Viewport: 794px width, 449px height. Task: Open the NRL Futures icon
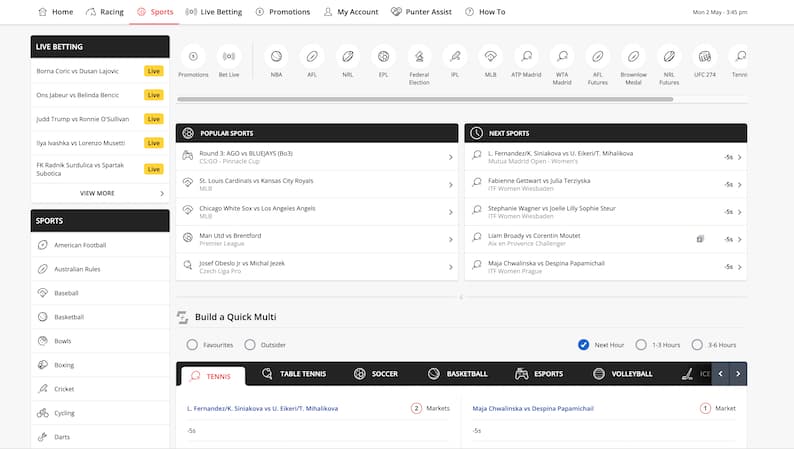[x=669, y=57]
